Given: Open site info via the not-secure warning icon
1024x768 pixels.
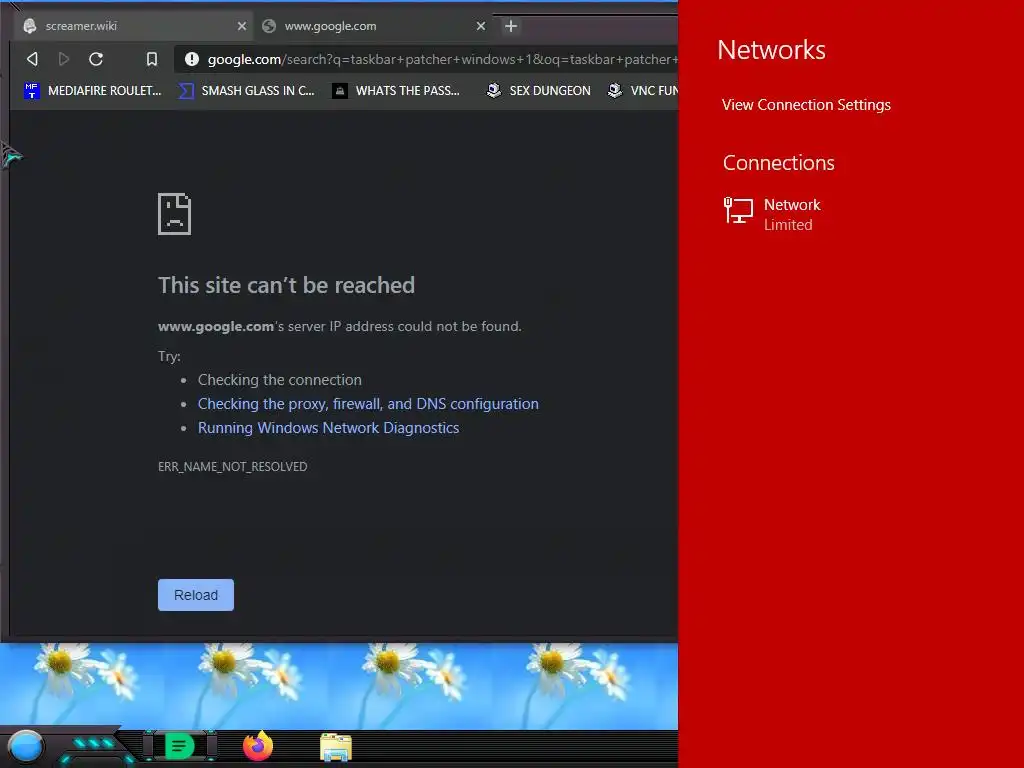Looking at the screenshot, I should click(x=191, y=59).
